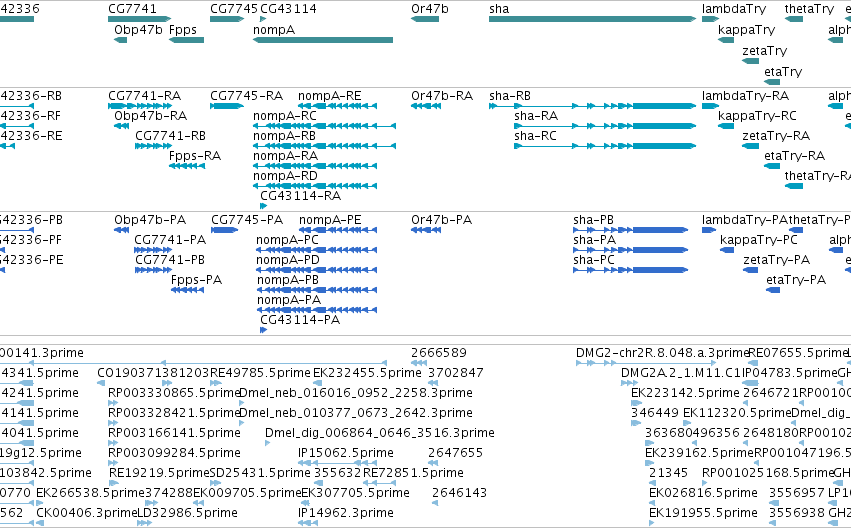The height and width of the screenshot is (528, 851).
Task: Click transcript CG43114-RA label
Action: click(301, 195)
